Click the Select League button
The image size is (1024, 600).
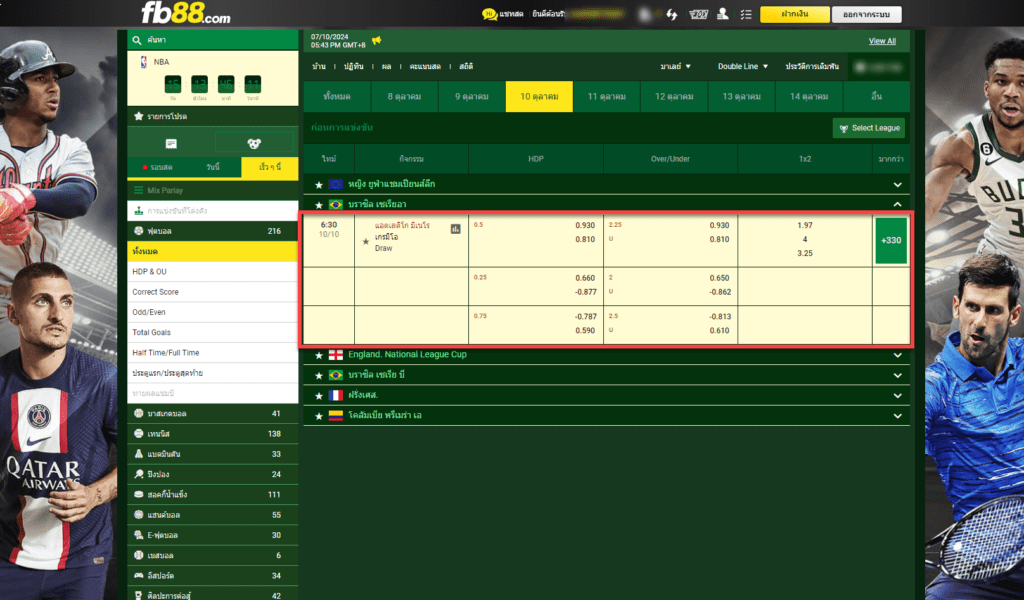(869, 128)
